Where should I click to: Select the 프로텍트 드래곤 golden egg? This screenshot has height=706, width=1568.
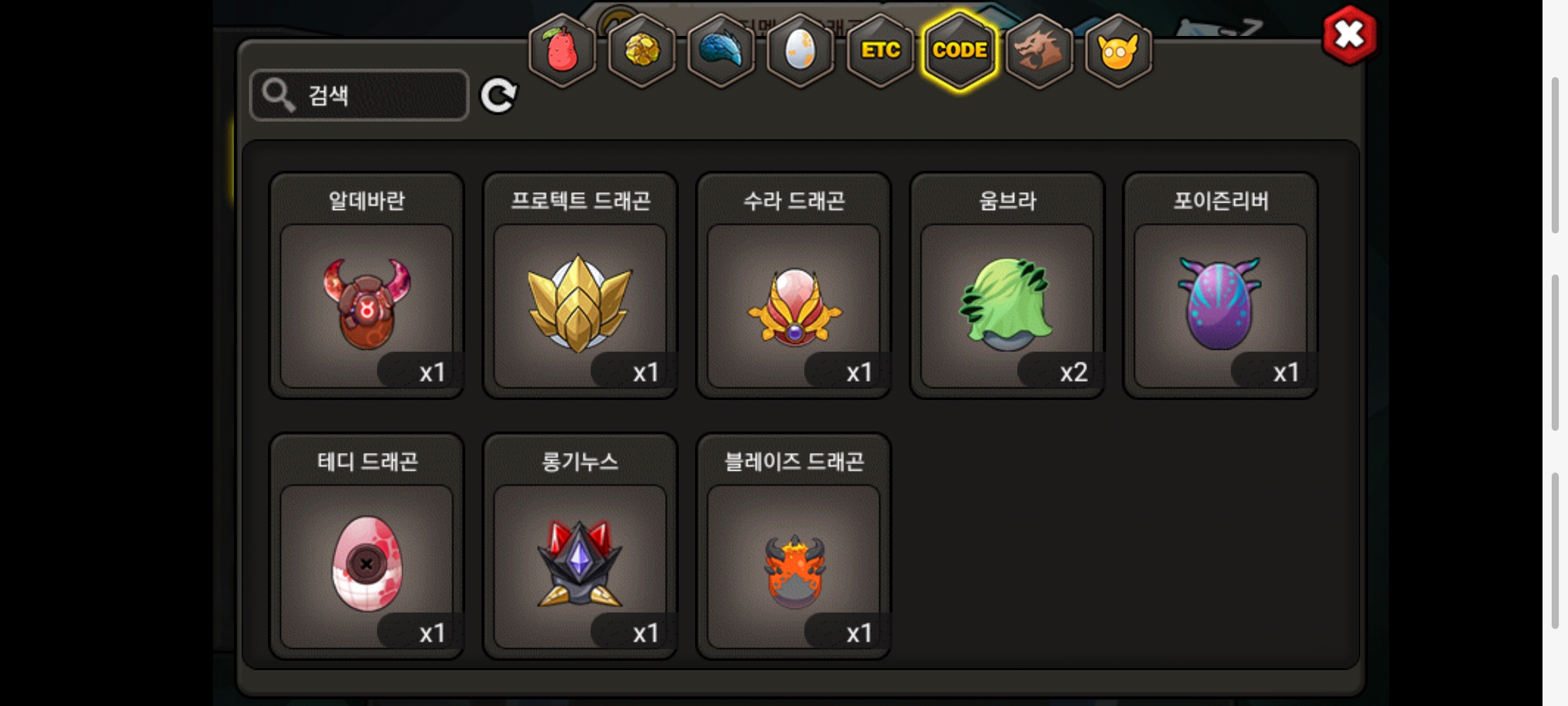(x=580, y=286)
